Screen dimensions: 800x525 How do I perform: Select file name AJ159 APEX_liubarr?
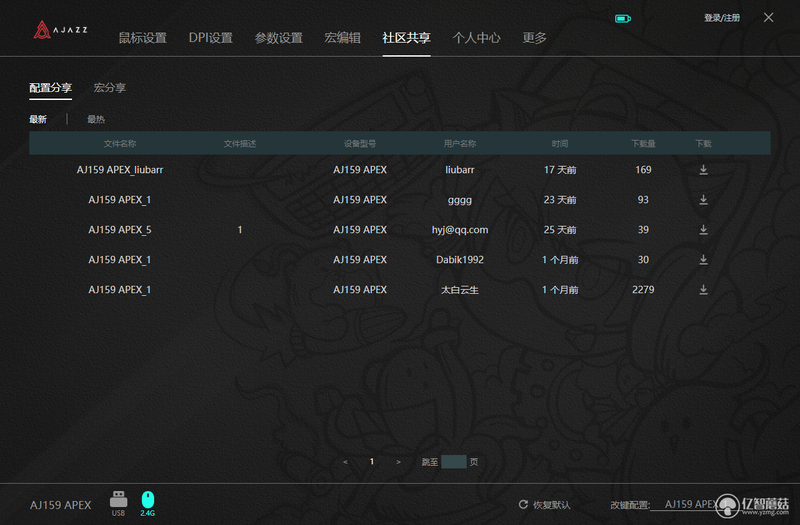(x=119, y=170)
